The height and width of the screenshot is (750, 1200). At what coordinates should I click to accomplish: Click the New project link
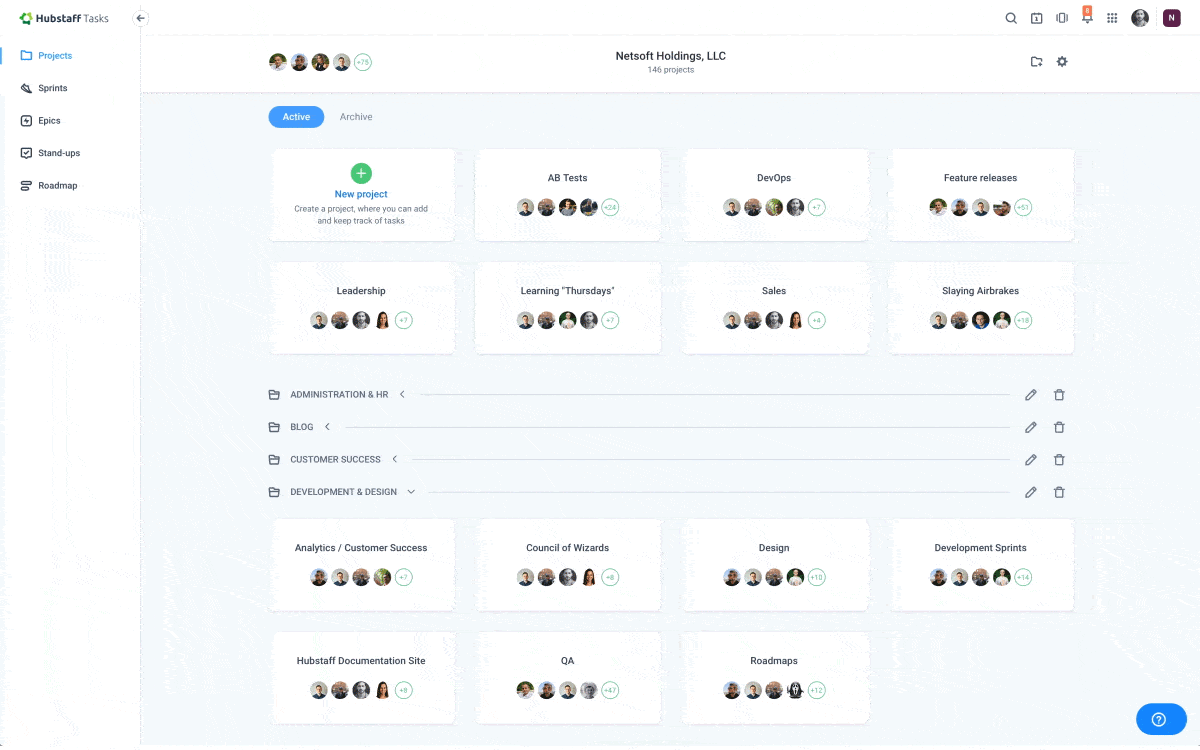click(x=361, y=194)
